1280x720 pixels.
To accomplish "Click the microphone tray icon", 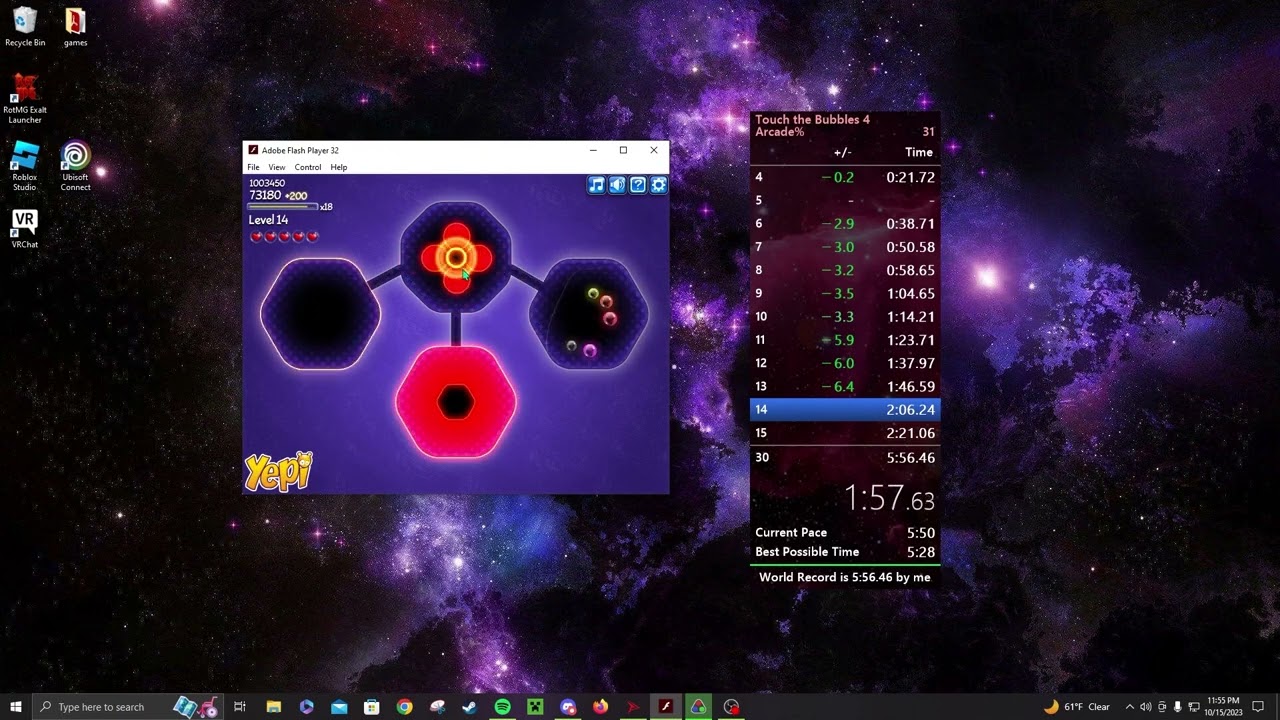I will click(x=1178, y=707).
